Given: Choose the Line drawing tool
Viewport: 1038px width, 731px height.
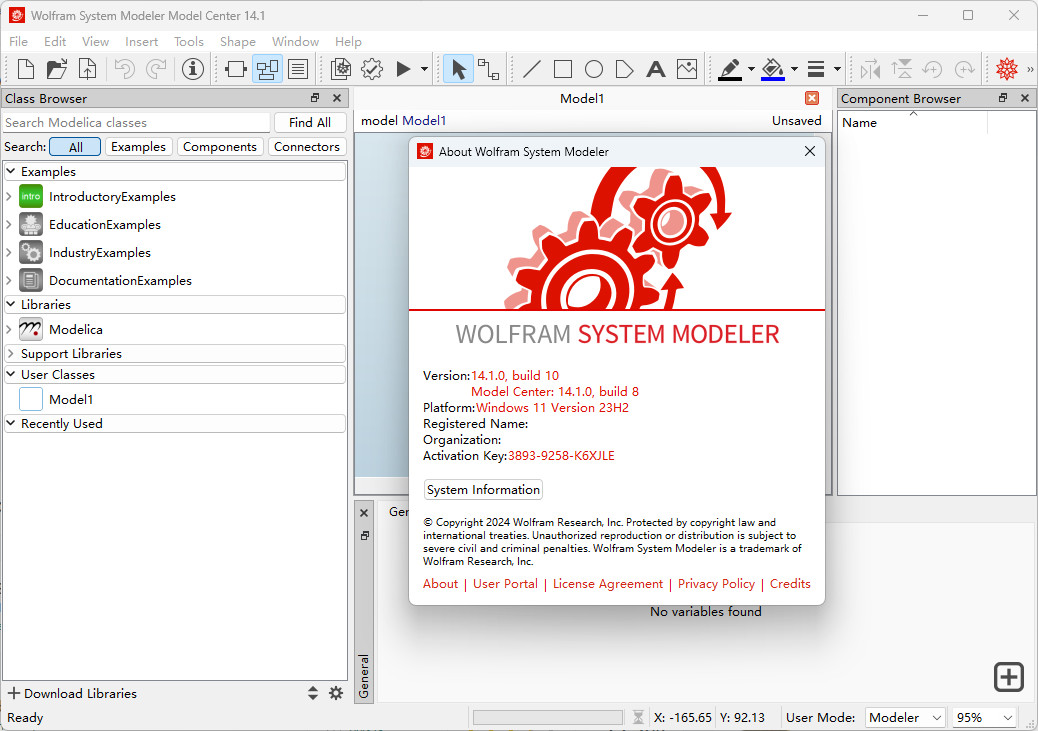Looking at the screenshot, I should [x=532, y=69].
